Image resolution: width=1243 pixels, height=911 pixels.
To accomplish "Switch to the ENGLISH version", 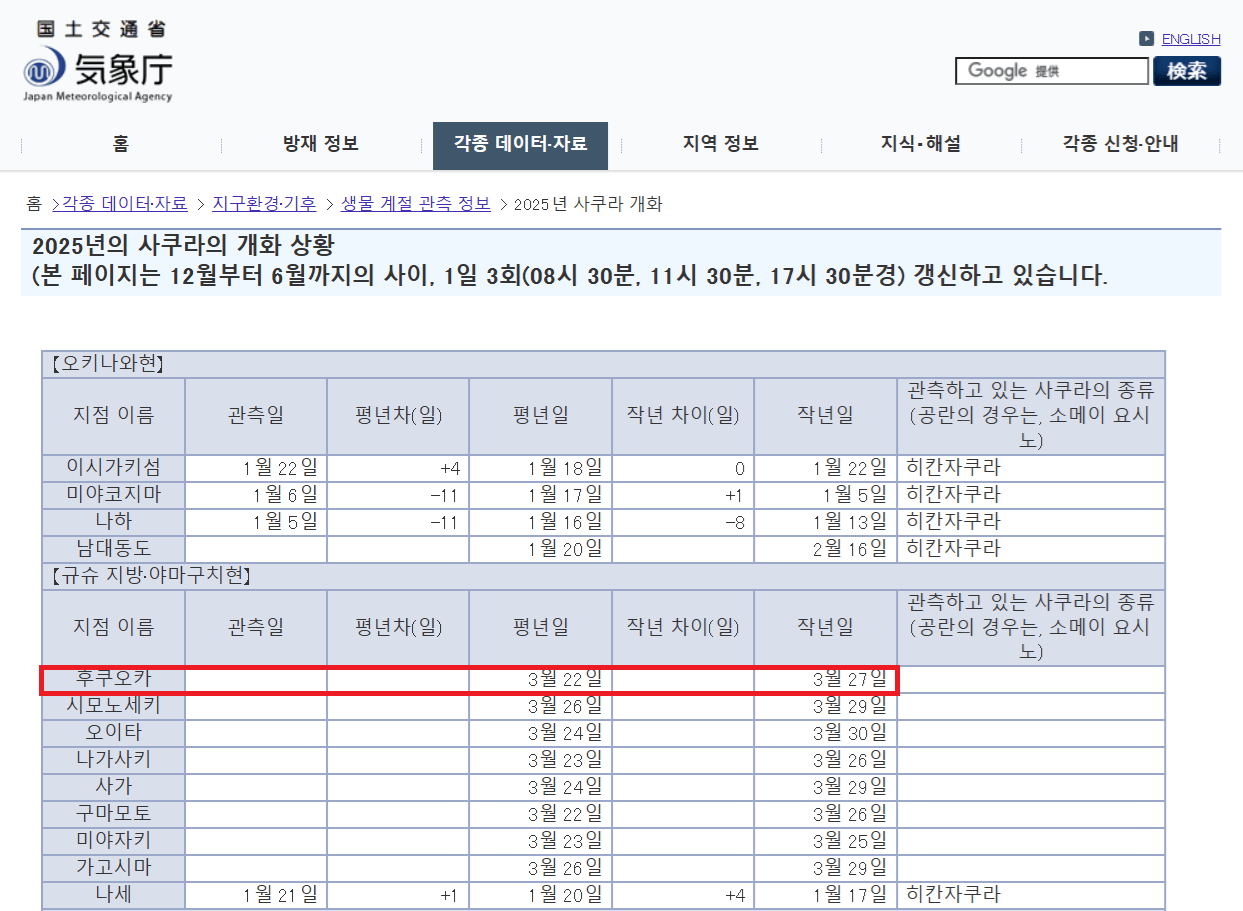I will [1191, 39].
